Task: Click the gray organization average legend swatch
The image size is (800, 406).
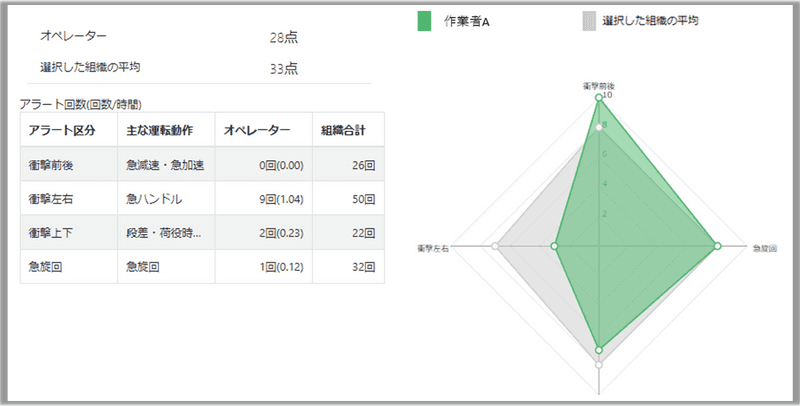Action: coord(589,20)
